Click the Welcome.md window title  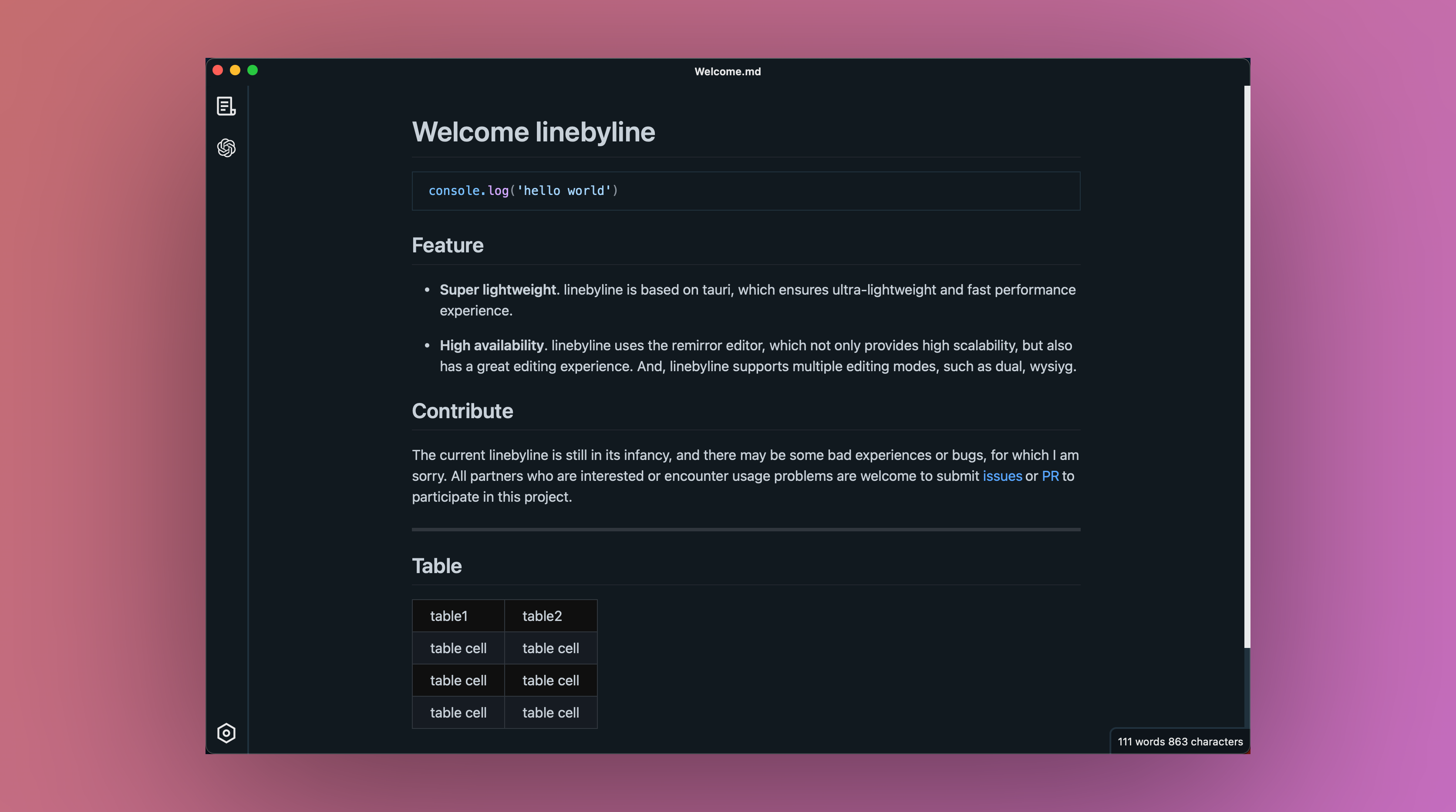pyautogui.click(x=728, y=72)
